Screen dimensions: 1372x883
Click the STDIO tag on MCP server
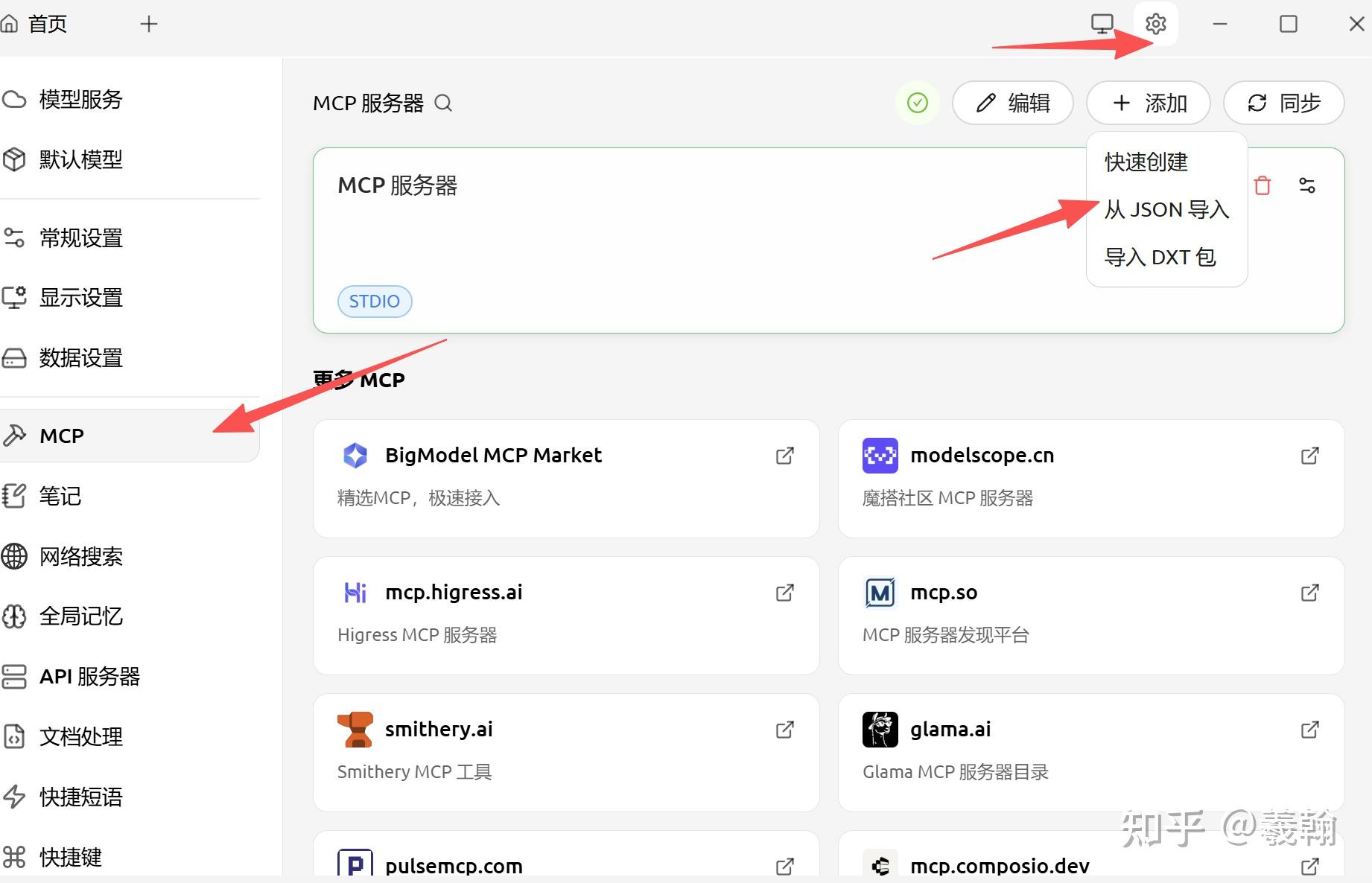(x=375, y=301)
